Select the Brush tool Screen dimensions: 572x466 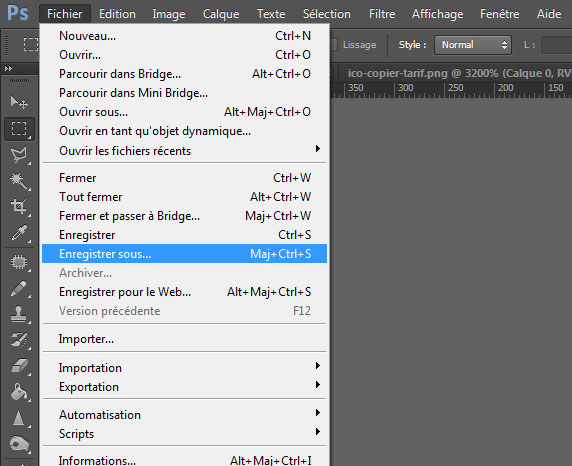coord(19,289)
